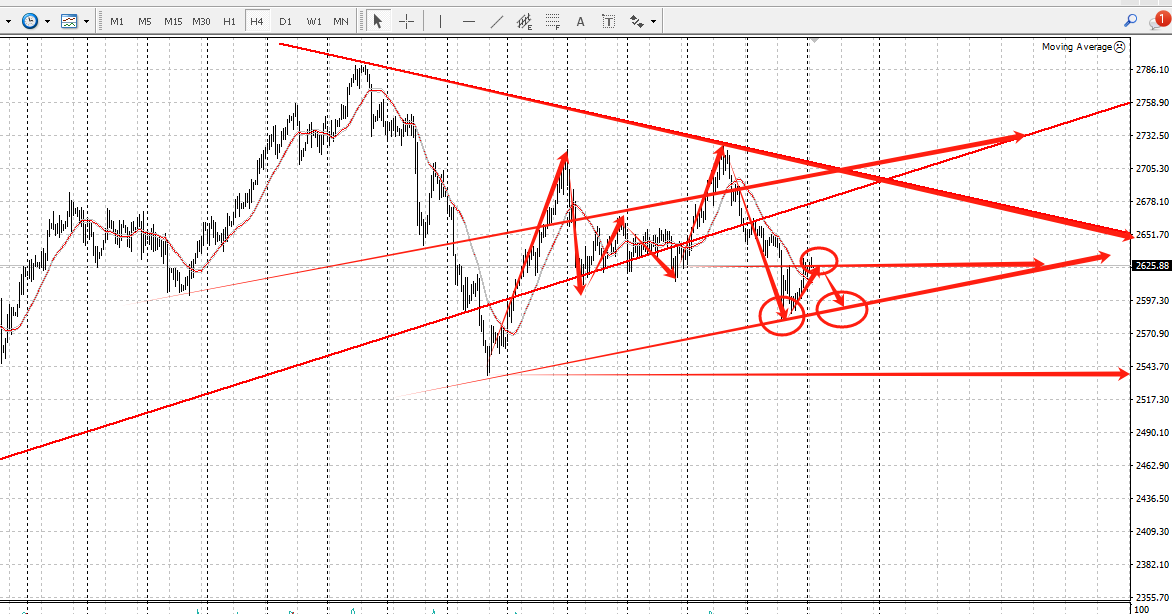Switch to the MN timeframe

point(341,21)
